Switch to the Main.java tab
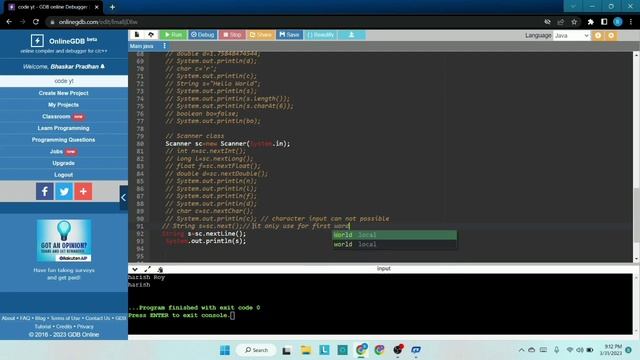Viewport: 640px width, 360px height. 142,46
